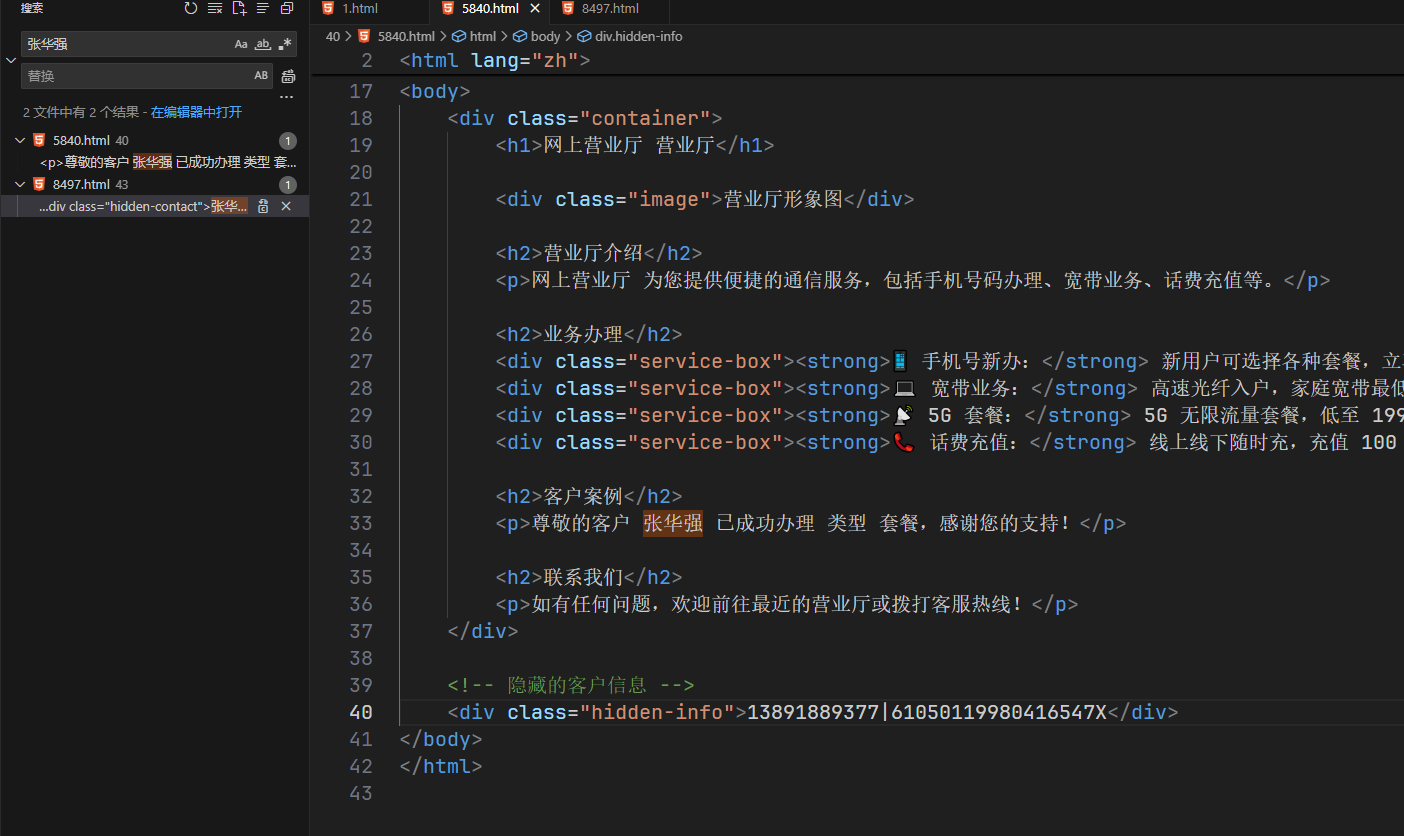Image resolution: width=1404 pixels, height=836 pixels.
Task: Click the 13891889377 text on line 40
Action: 813,712
